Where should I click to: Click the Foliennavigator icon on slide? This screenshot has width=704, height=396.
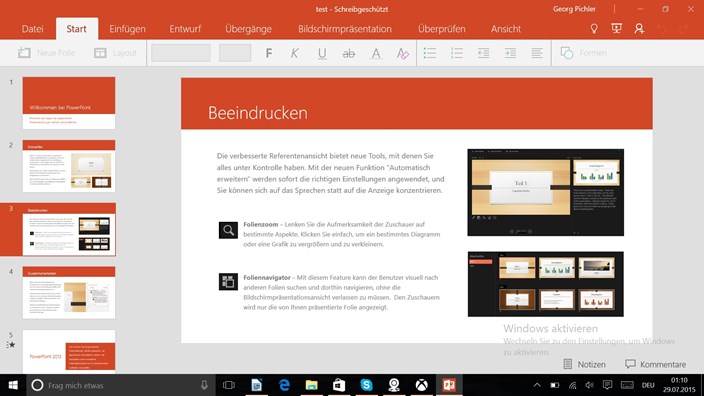point(228,282)
